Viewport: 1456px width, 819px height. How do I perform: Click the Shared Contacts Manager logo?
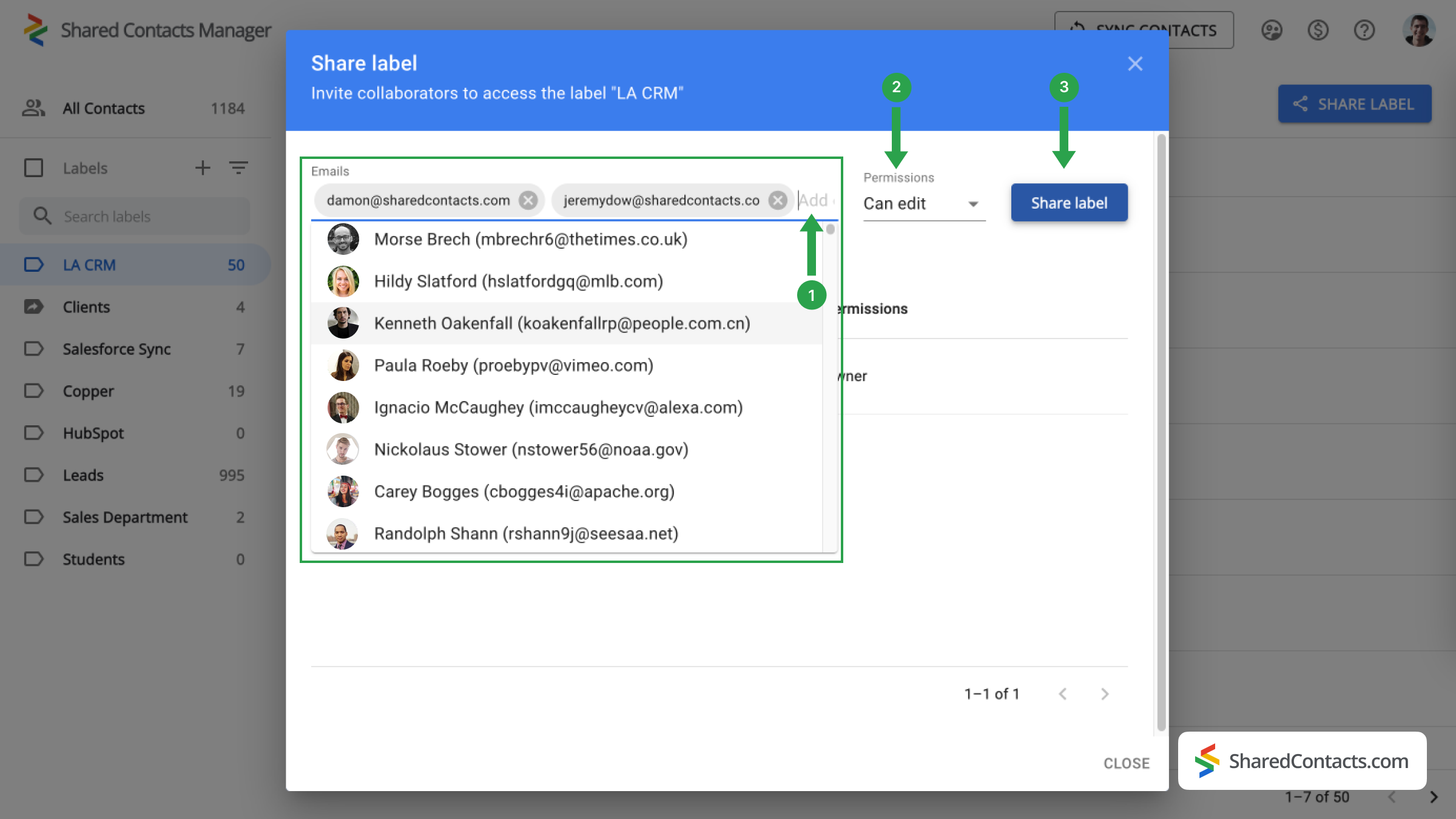[x=35, y=29]
